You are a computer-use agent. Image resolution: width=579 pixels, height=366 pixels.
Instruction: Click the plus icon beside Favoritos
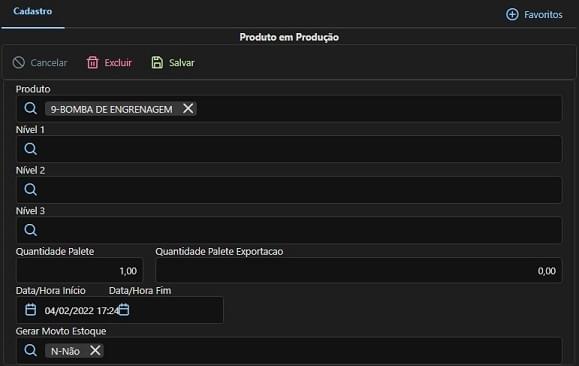click(x=512, y=14)
